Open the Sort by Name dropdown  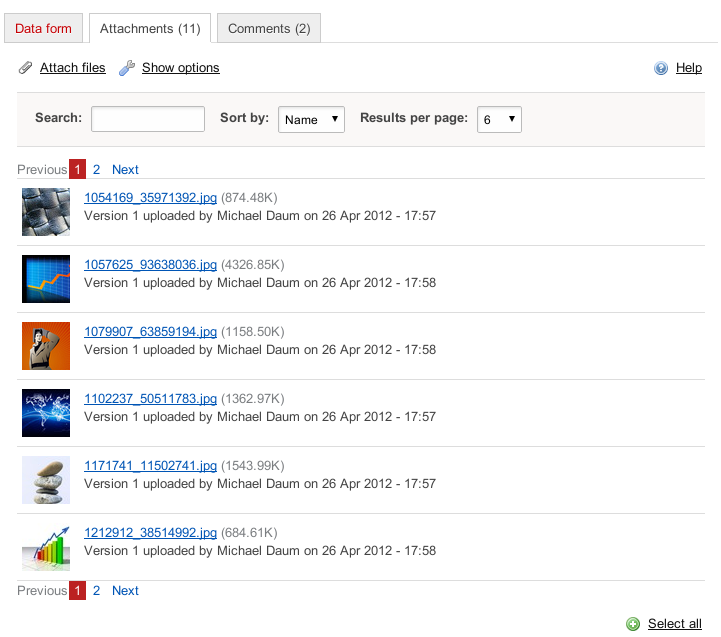[311, 119]
